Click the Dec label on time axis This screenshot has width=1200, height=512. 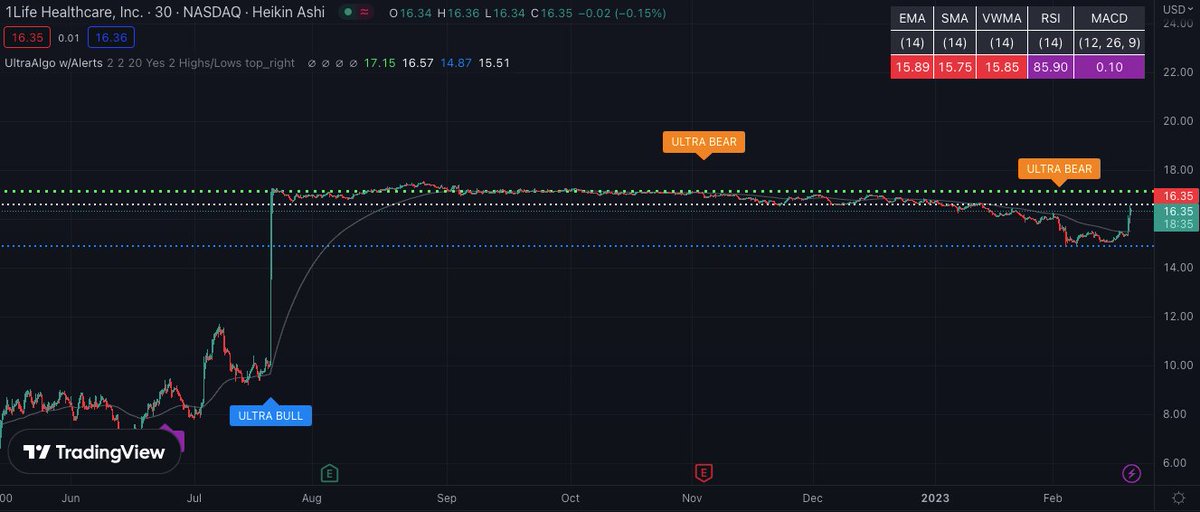coord(812,497)
